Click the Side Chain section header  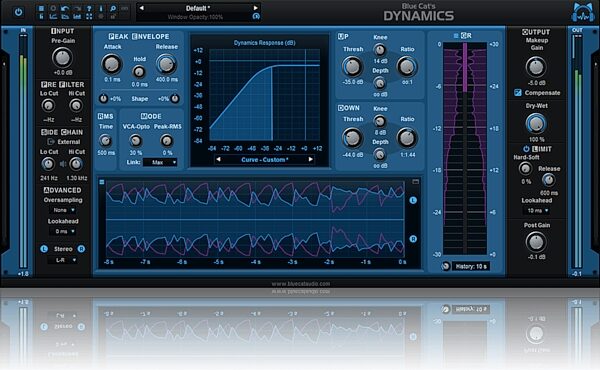62,132
